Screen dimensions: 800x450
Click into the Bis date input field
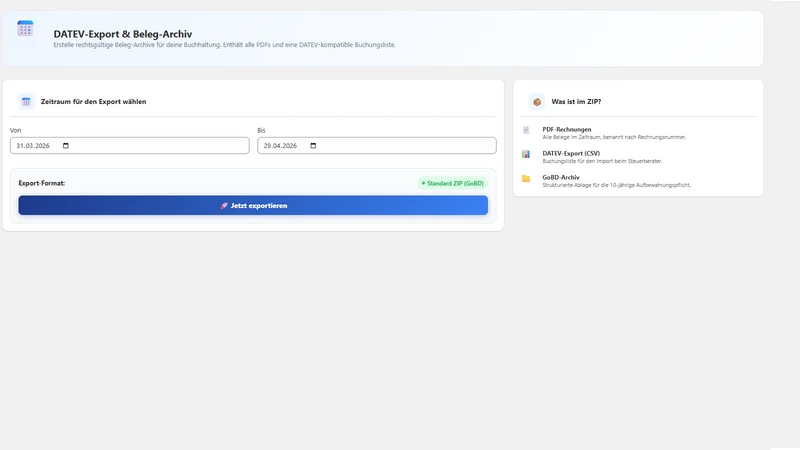tap(377, 145)
